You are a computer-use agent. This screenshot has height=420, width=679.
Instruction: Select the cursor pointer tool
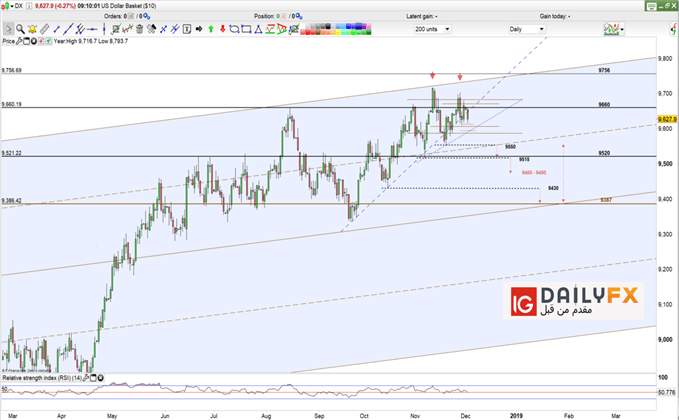tap(8, 29)
